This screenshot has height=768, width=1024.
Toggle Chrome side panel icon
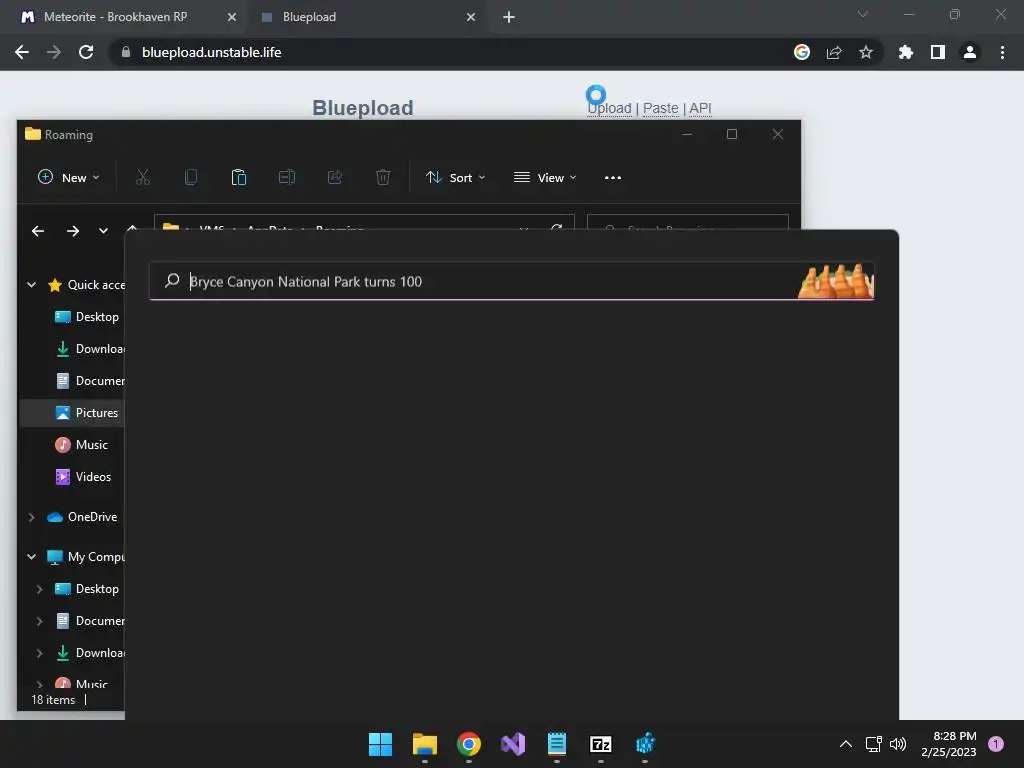[938, 52]
